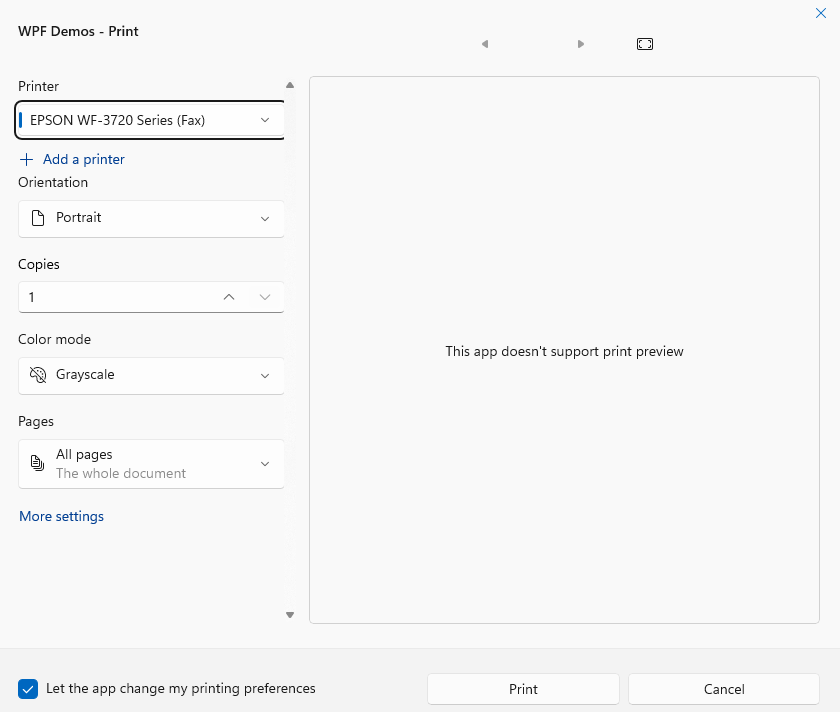Cancel the print dialog
The width and height of the screenshot is (840, 712).
coord(724,689)
